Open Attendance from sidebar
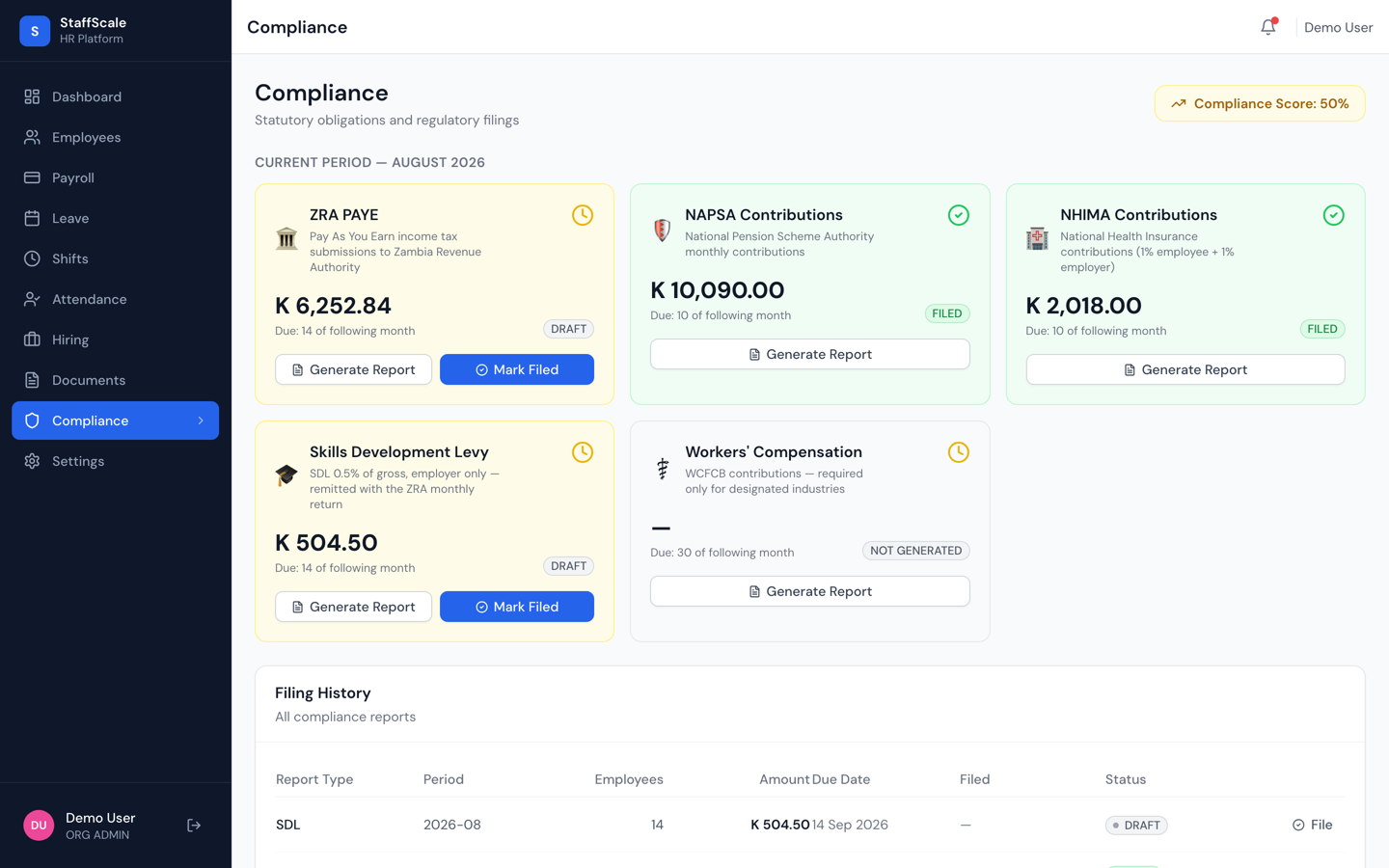1389x868 pixels. pyautogui.click(x=115, y=299)
